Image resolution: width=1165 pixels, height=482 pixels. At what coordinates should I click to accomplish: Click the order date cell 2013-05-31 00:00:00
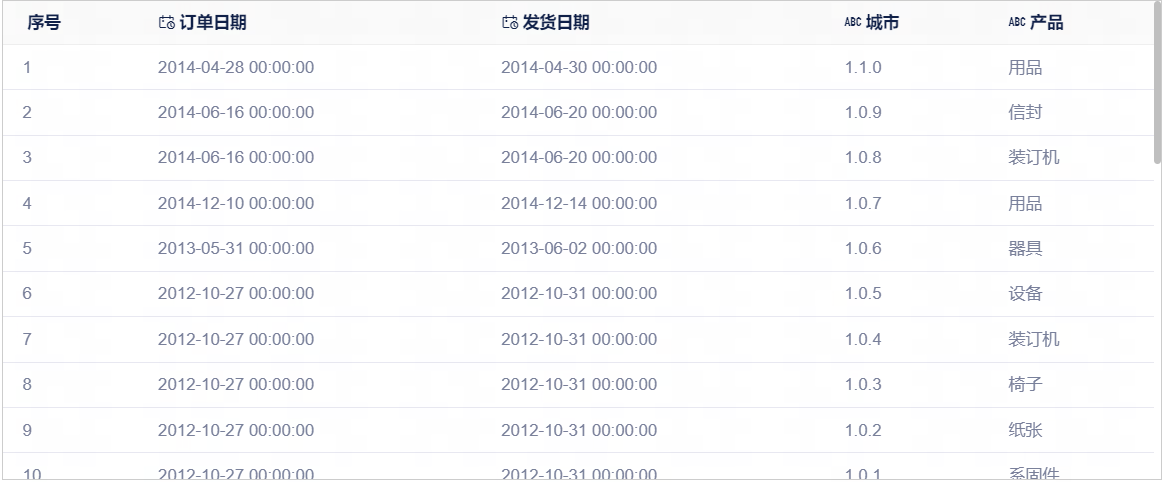tap(236, 249)
